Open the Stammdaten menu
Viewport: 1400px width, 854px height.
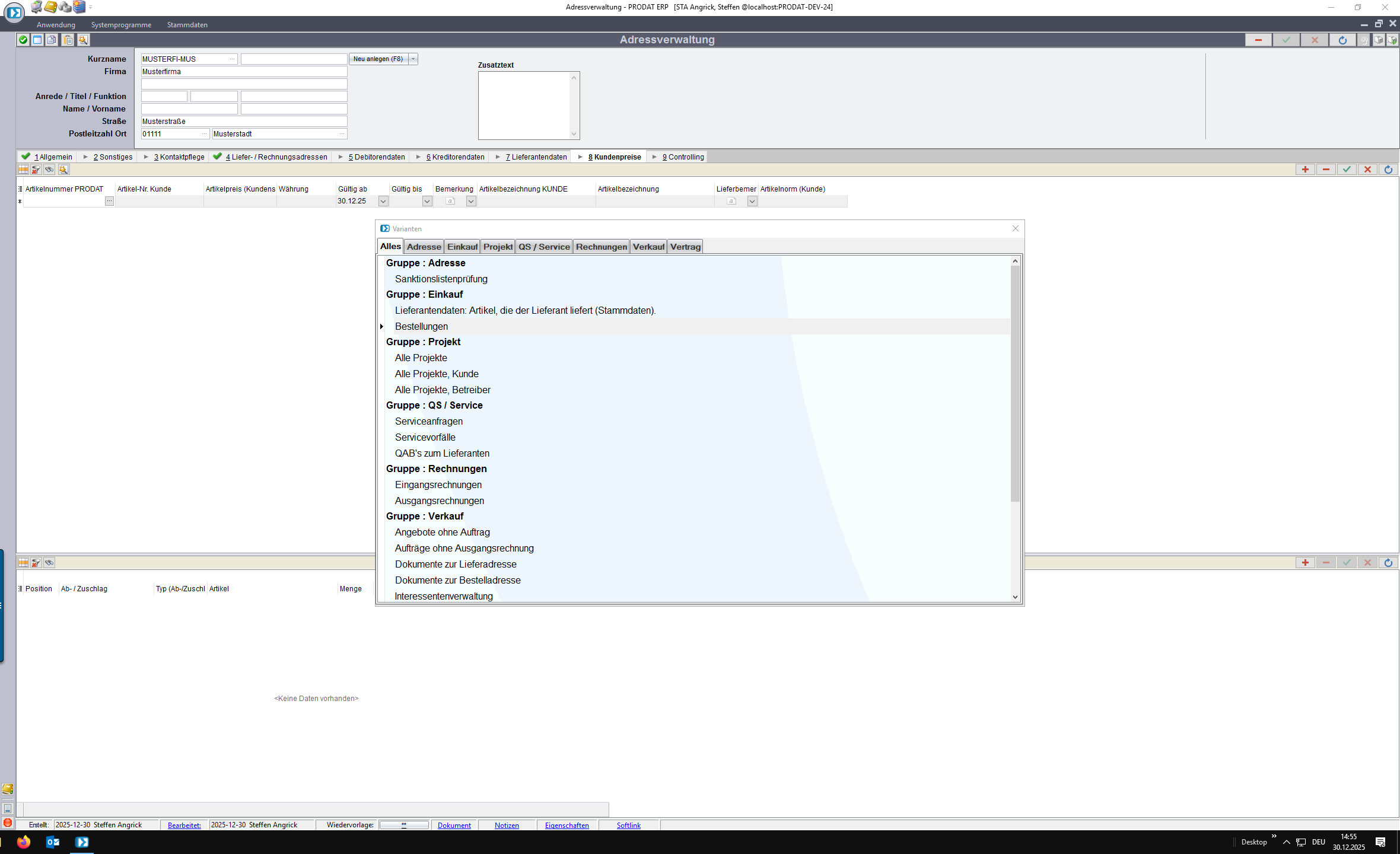[187, 25]
